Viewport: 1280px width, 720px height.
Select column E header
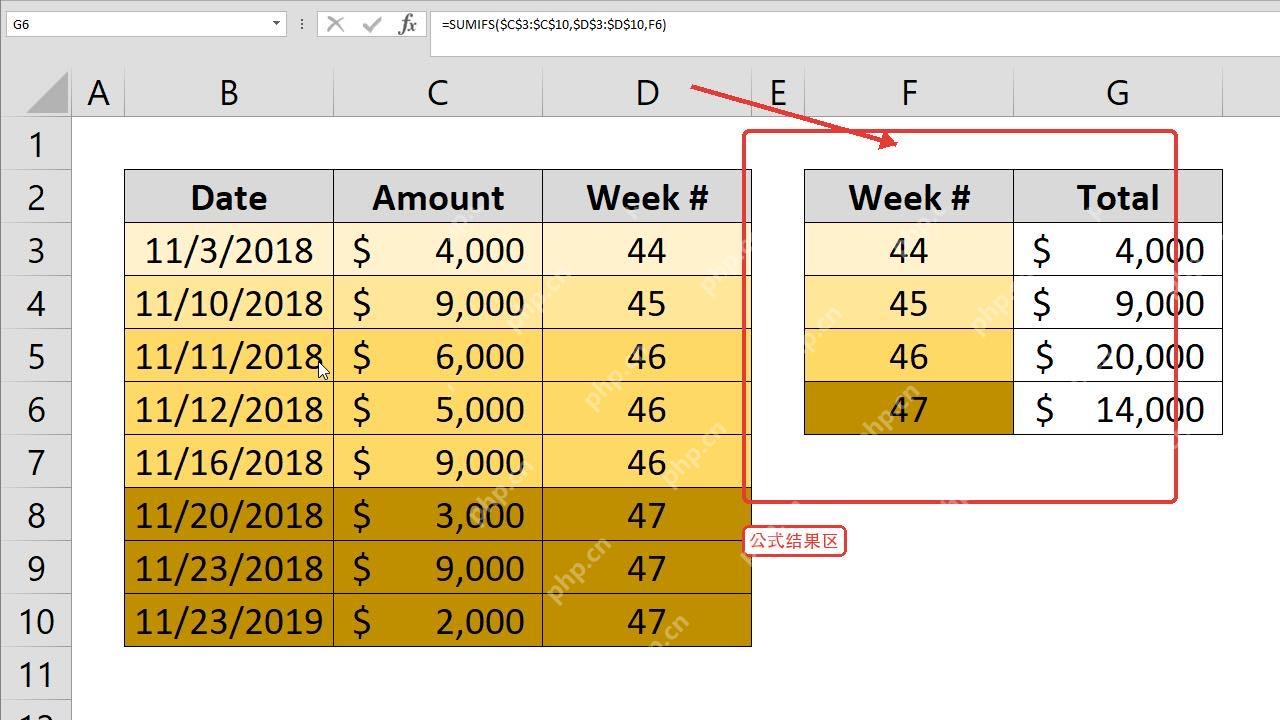tap(778, 93)
